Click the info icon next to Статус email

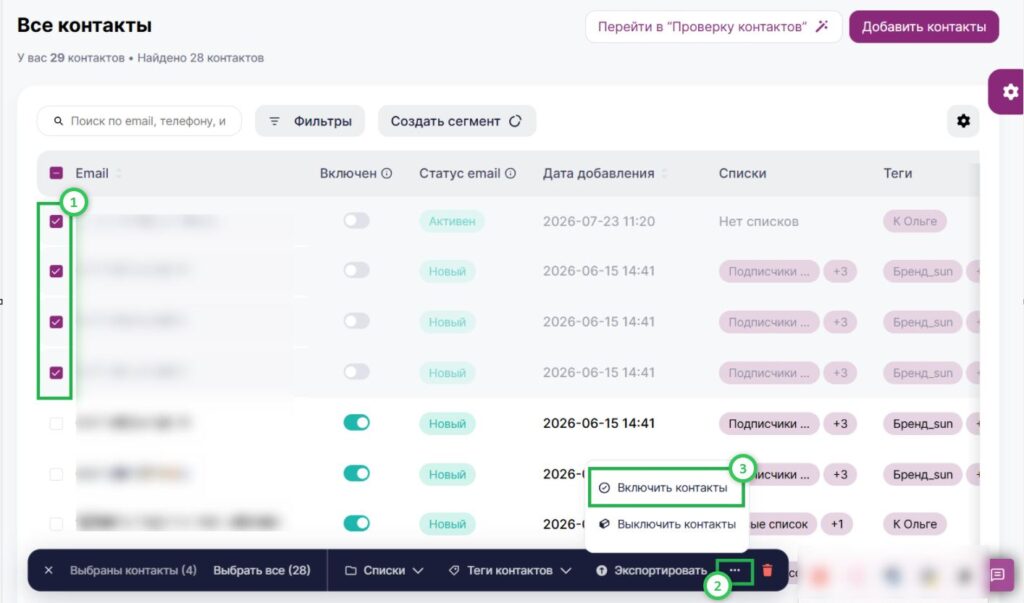(x=511, y=173)
